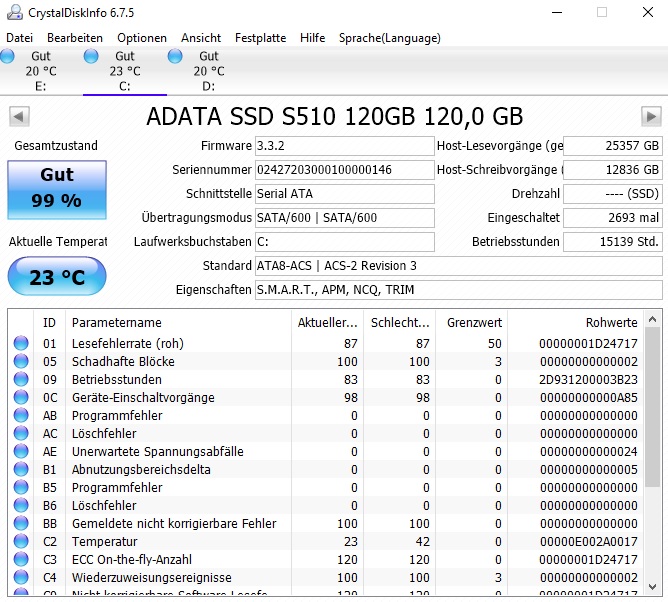Screen dimensions: 668x602
Task: Click the 23 °C temperature button
Action: point(57,277)
